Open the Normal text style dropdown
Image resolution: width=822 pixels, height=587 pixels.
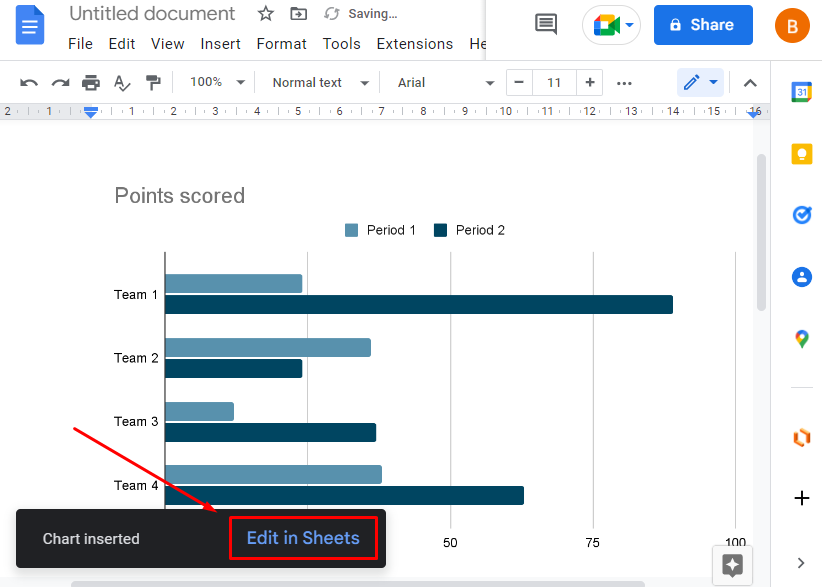pos(320,83)
